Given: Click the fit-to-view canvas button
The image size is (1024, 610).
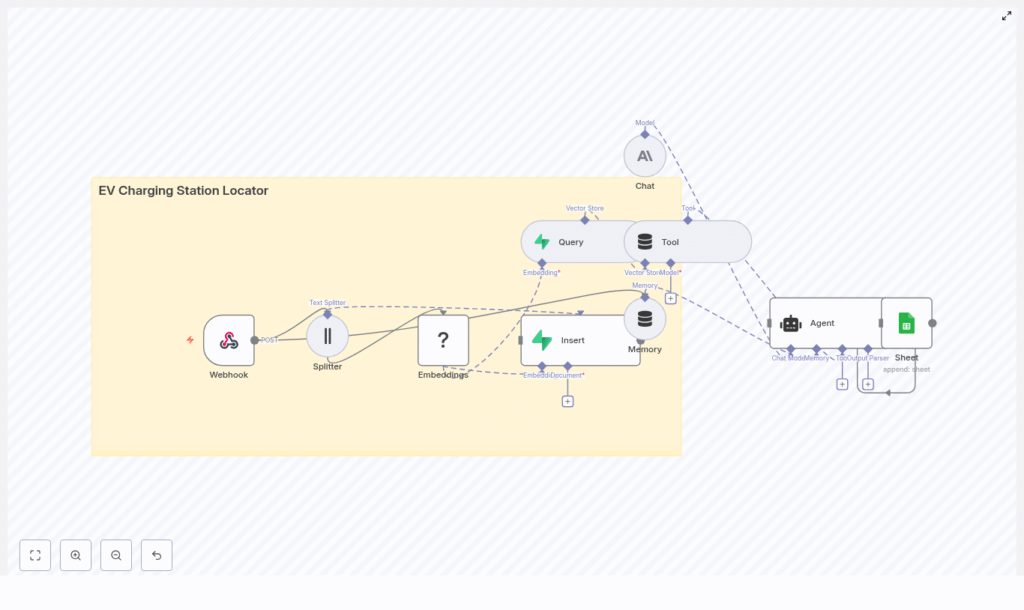Looking at the screenshot, I should click(35, 555).
